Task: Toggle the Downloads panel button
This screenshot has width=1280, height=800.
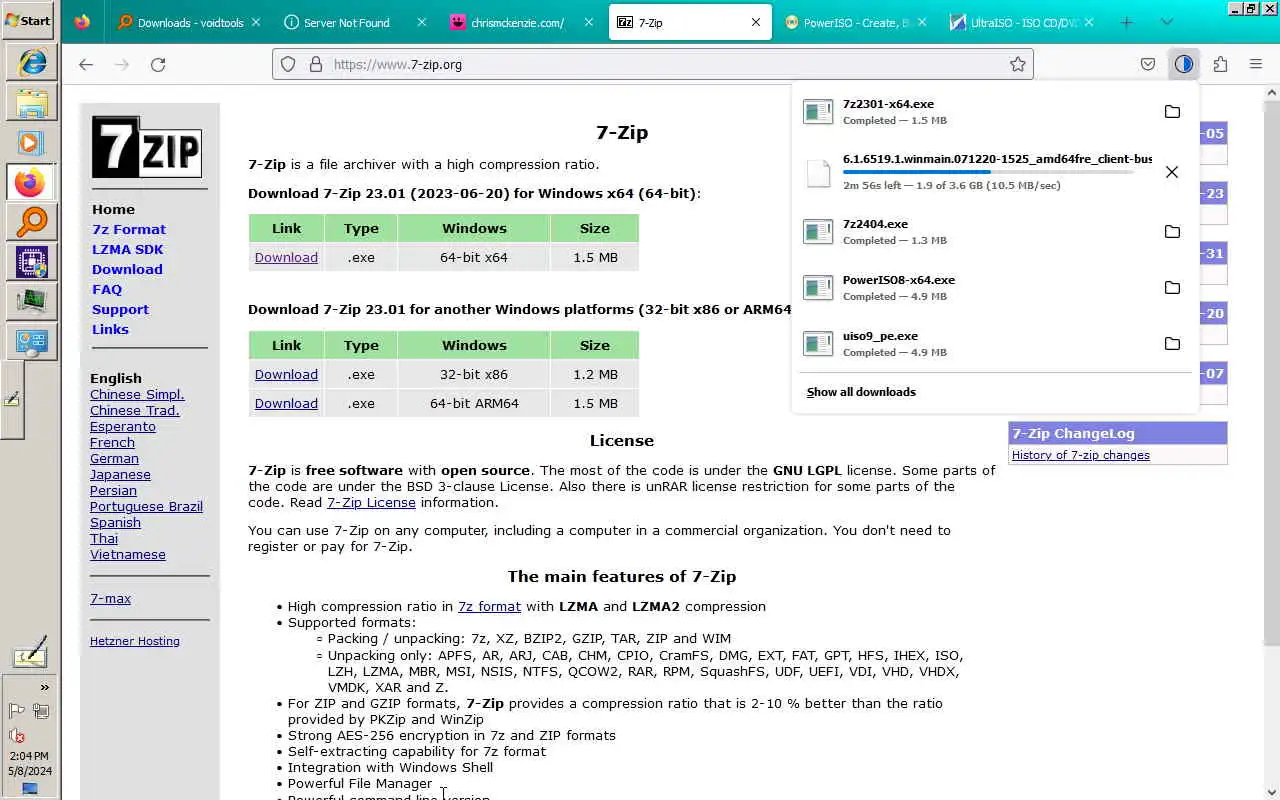Action: (x=1184, y=64)
